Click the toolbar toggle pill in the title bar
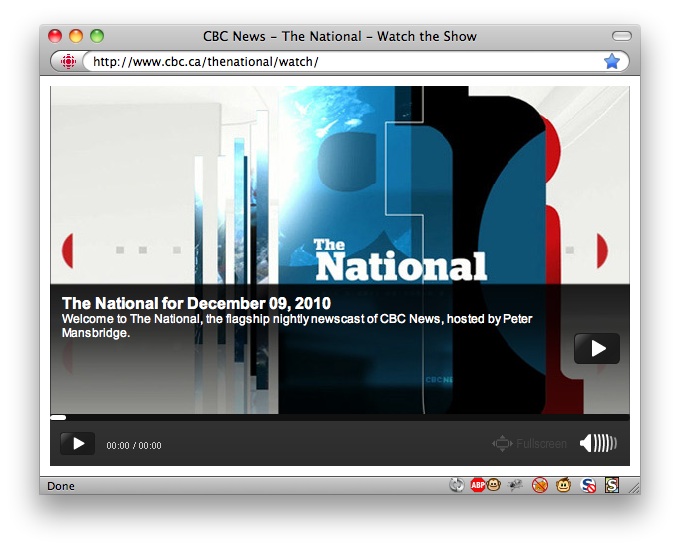 tap(621, 36)
